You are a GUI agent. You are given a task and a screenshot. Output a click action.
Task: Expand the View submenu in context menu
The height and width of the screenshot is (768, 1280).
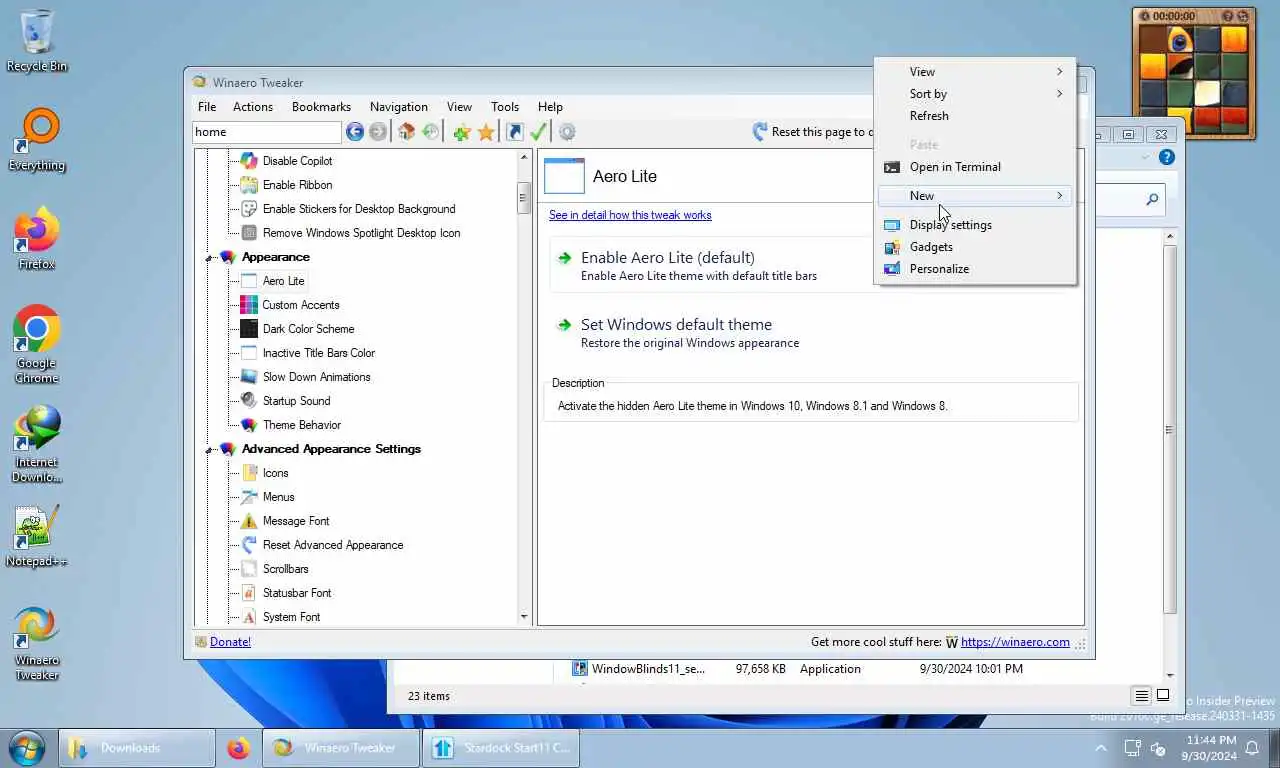click(975, 72)
